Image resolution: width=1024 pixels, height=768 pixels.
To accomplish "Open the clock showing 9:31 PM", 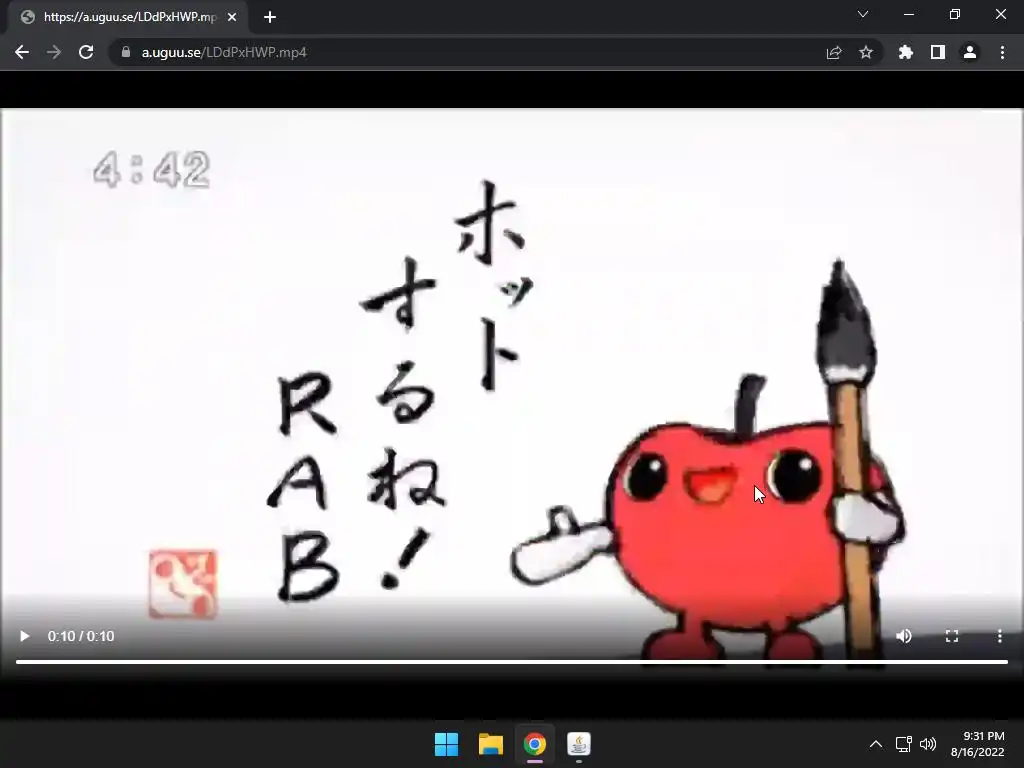I will point(978,744).
